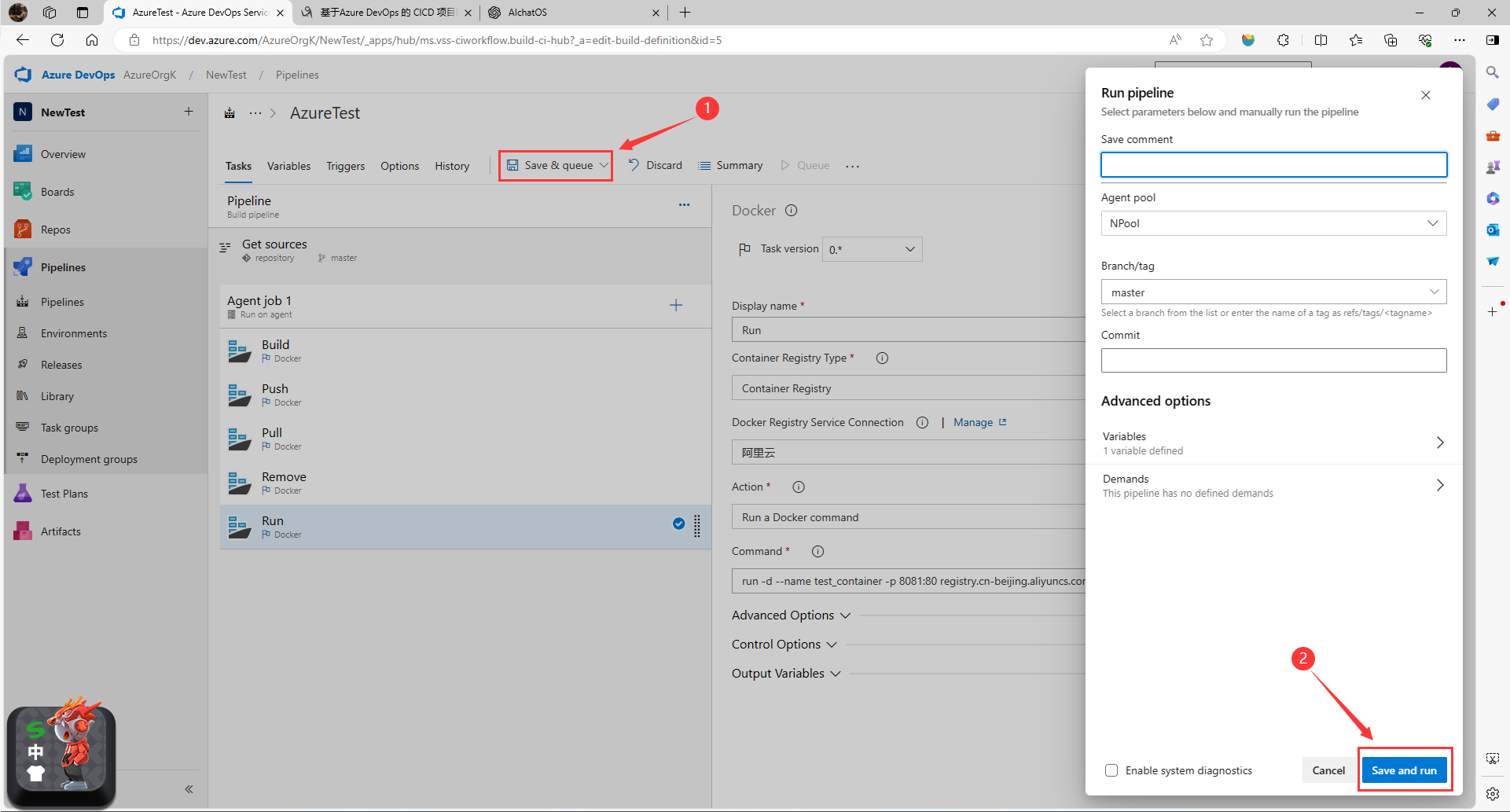Click the Docker info icon

click(x=792, y=211)
